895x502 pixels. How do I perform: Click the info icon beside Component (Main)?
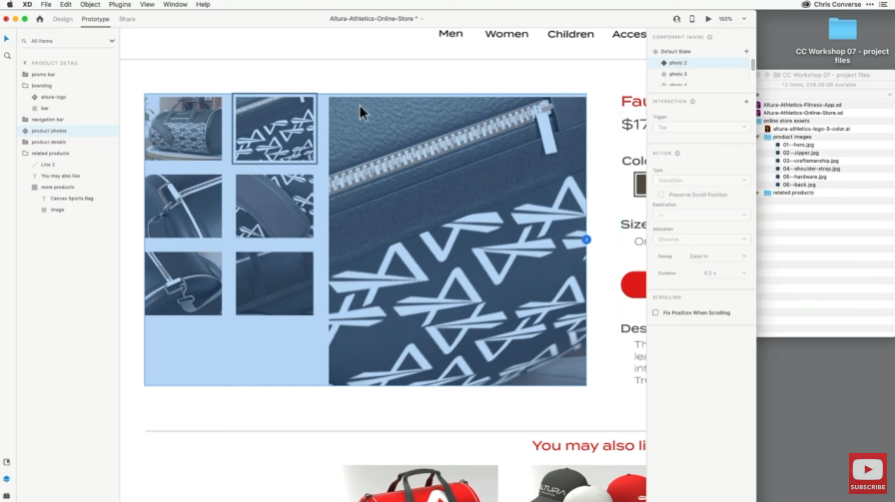click(x=709, y=37)
